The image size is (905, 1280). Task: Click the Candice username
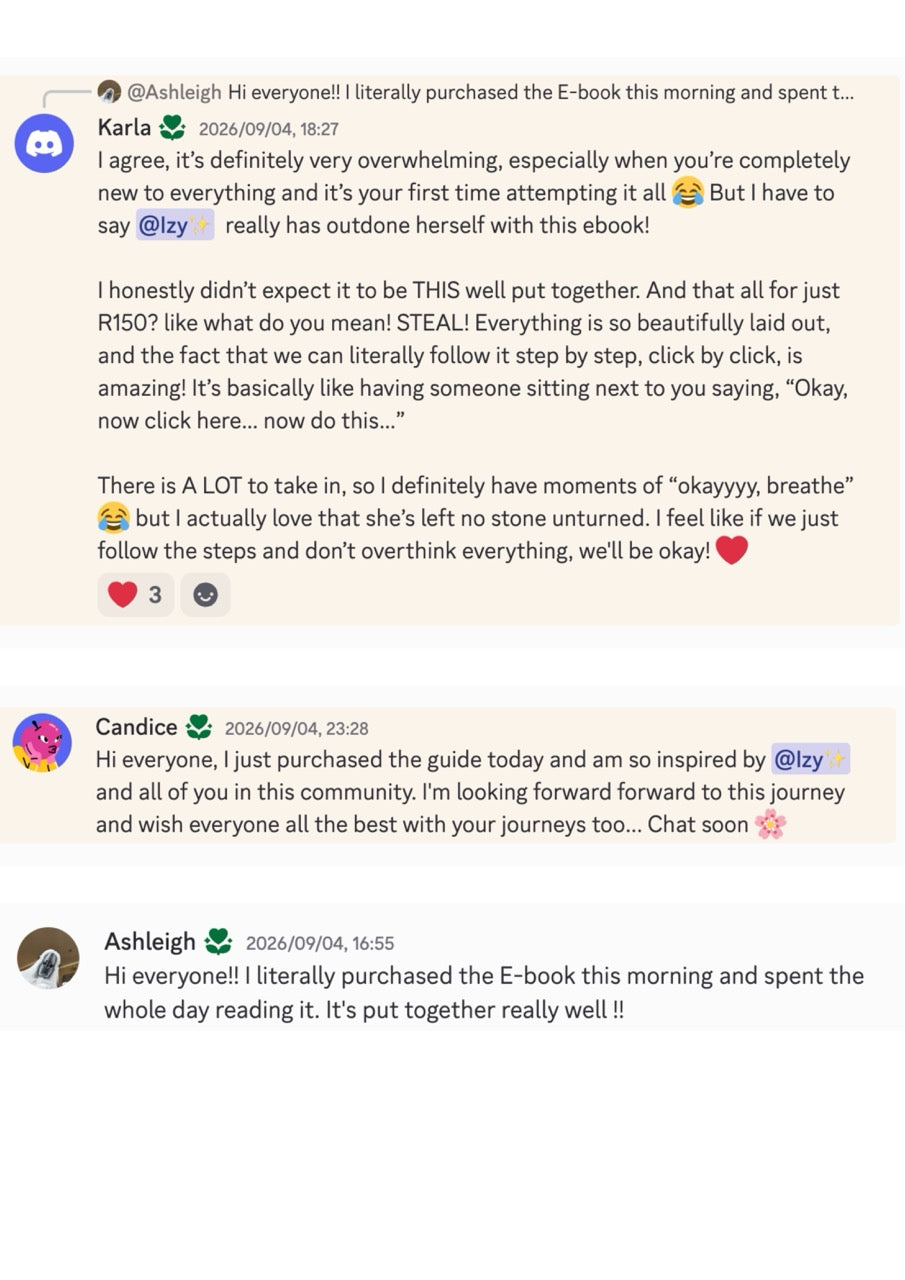[136, 727]
